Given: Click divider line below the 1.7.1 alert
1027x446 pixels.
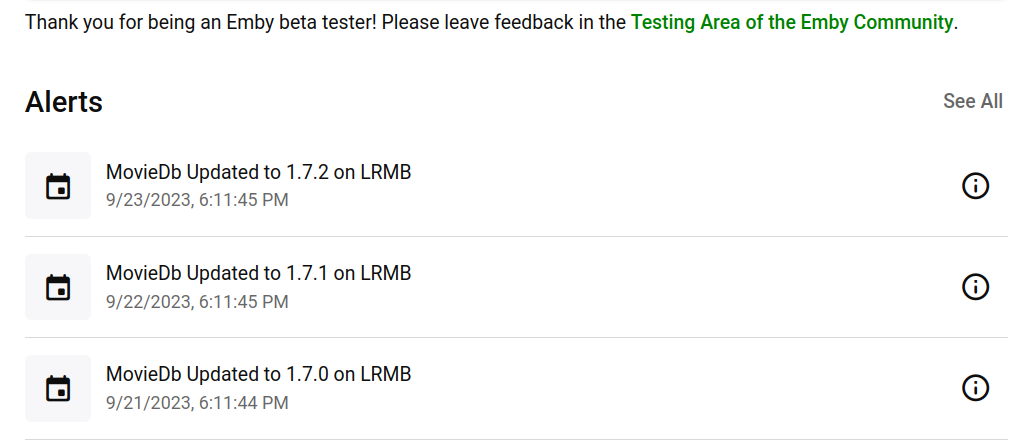Looking at the screenshot, I should (515, 338).
